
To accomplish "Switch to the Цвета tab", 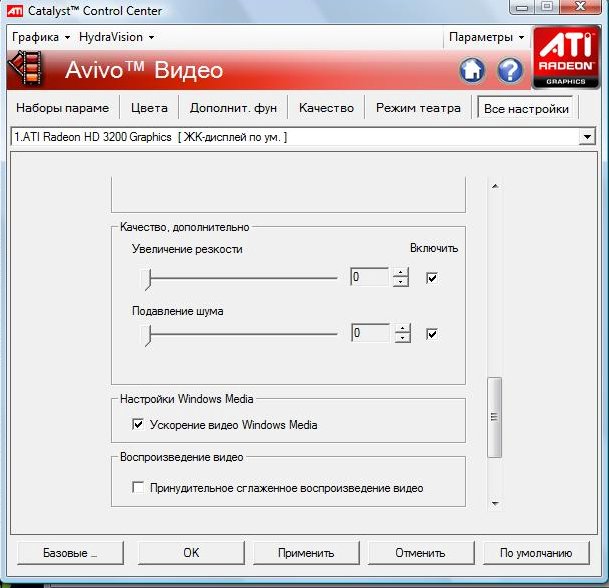I will [149, 108].
